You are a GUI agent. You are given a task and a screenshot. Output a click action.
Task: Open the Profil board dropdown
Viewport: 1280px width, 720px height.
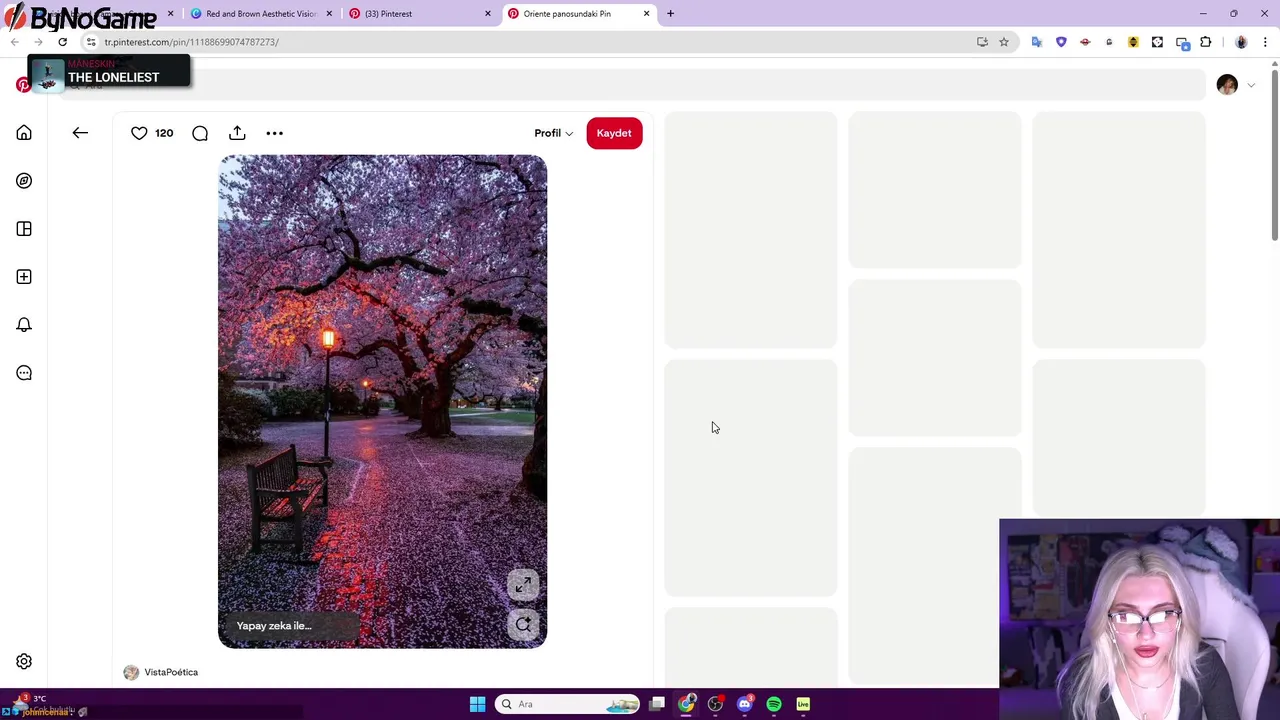coord(553,133)
